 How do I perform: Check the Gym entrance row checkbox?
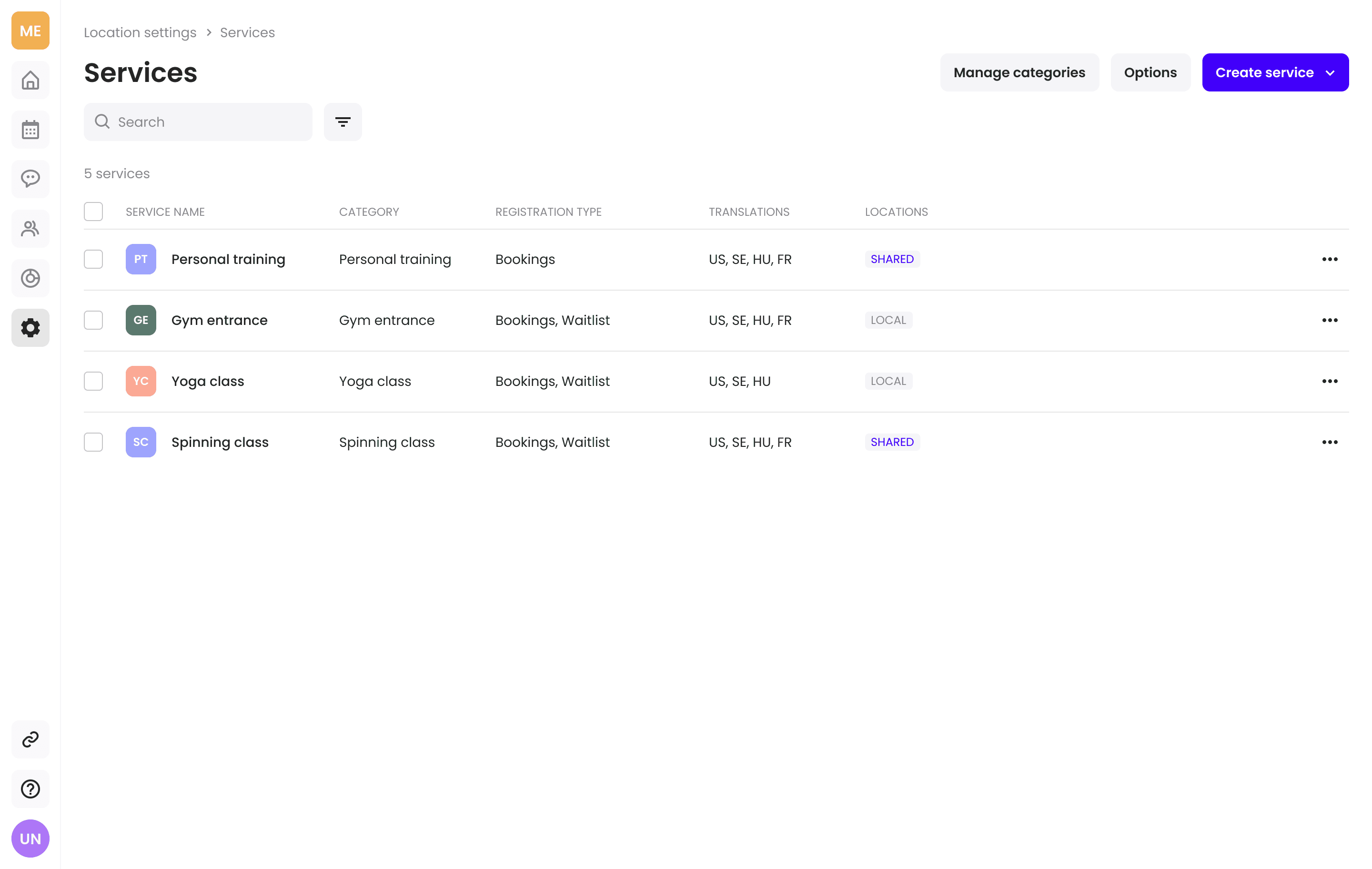[93, 320]
